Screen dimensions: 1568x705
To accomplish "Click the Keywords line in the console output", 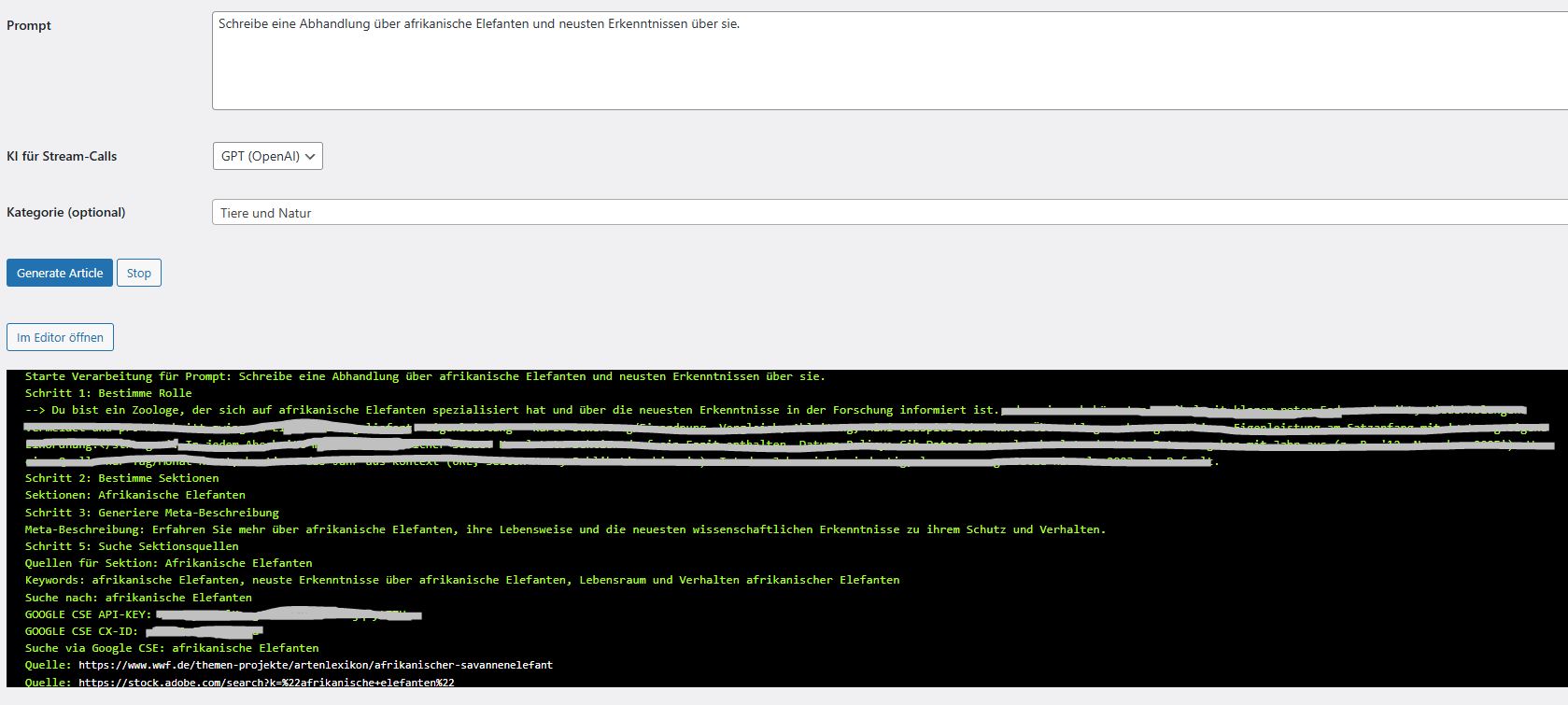I will 462,580.
